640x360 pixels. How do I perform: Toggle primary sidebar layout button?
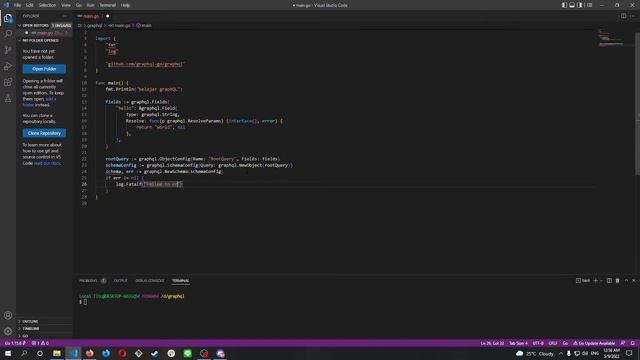564,5
